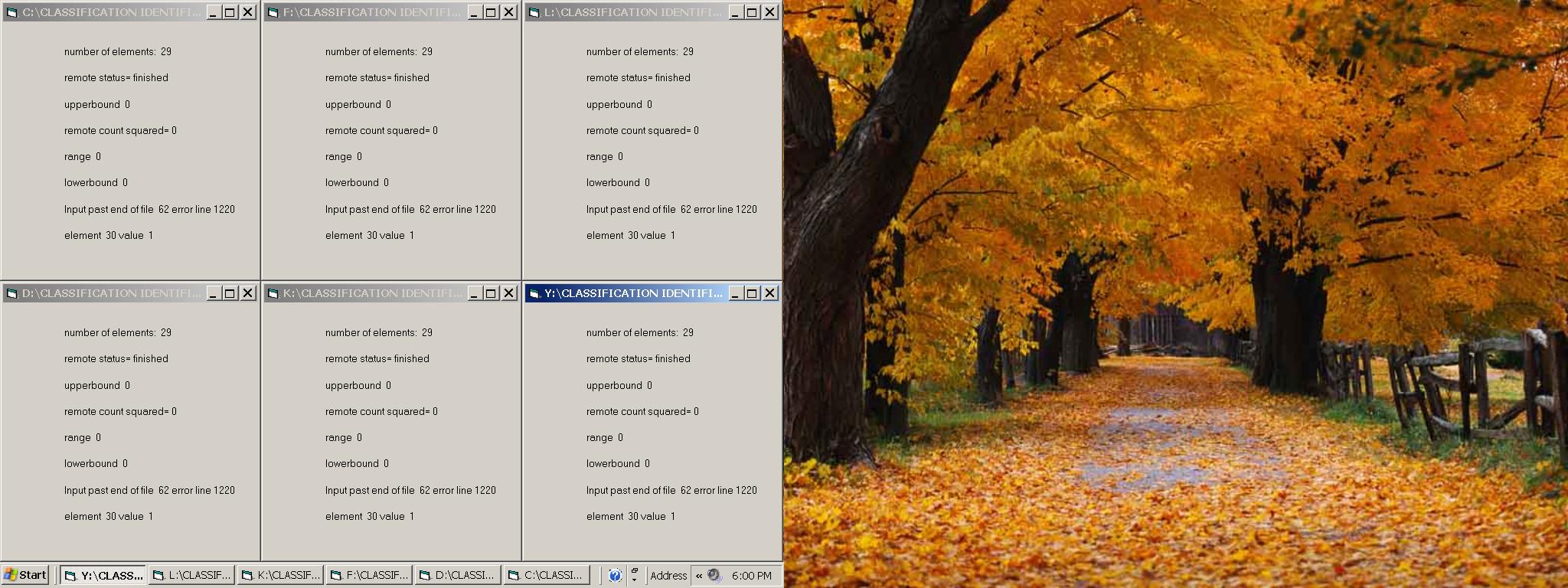Click "remote status= finished" in the C:\ window

(116, 77)
